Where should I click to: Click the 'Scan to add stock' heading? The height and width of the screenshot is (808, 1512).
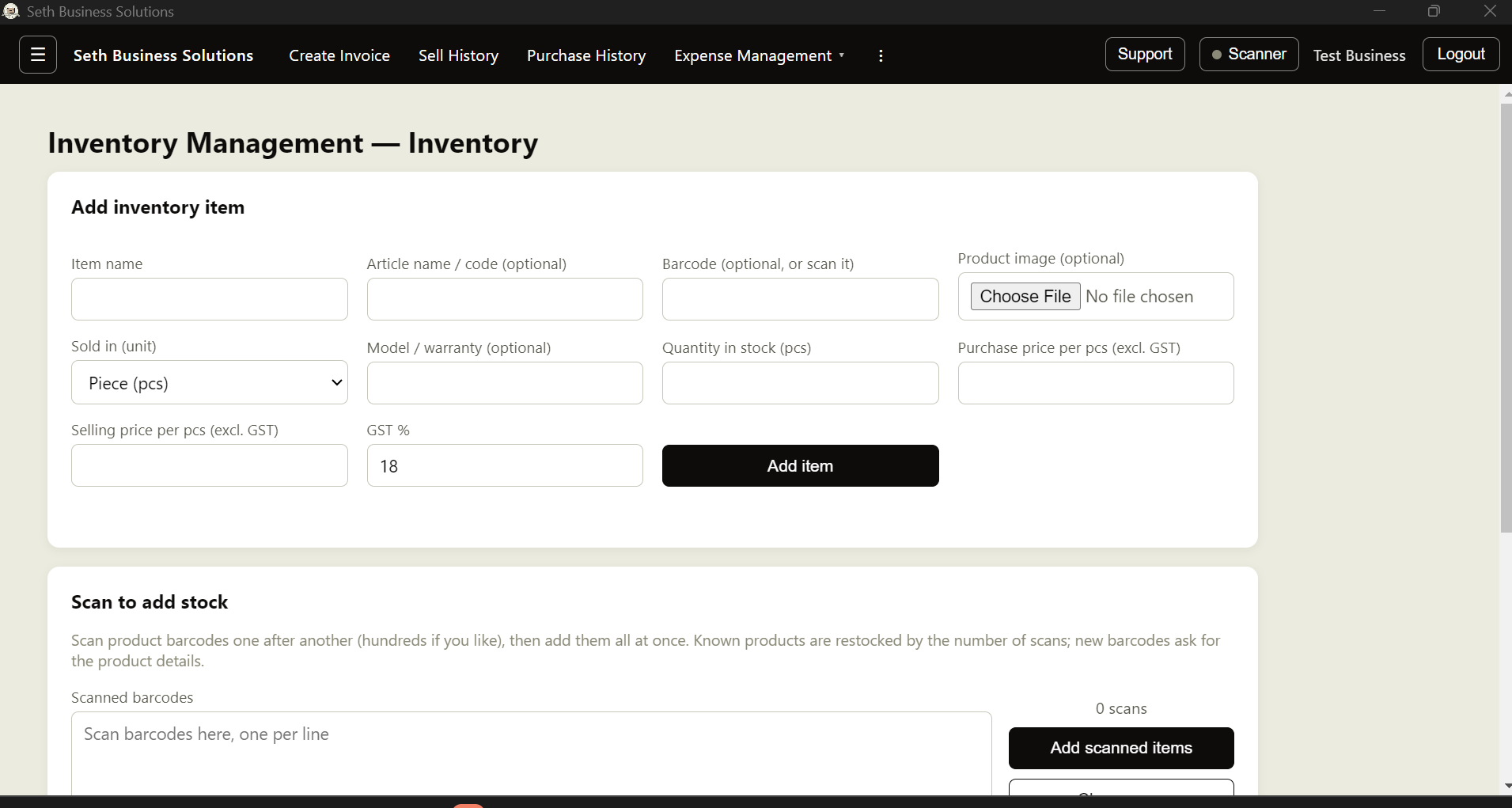pyautogui.click(x=150, y=602)
